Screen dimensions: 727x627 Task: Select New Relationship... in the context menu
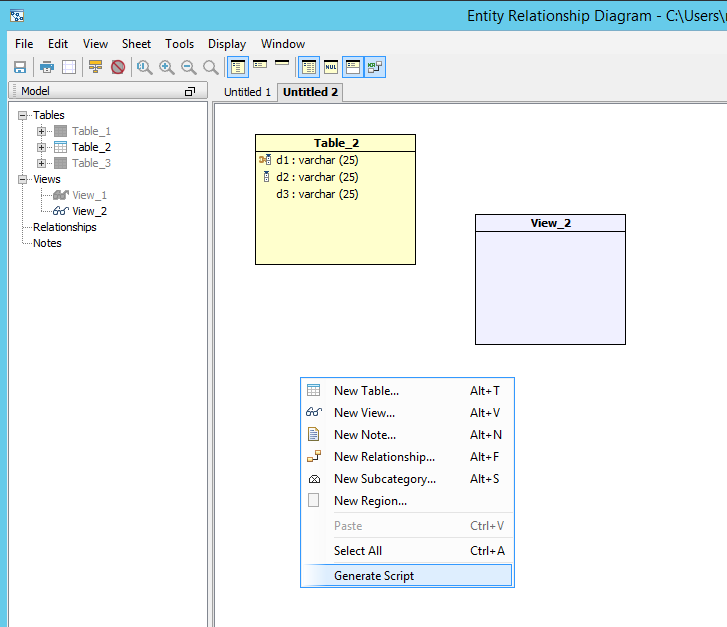384,457
